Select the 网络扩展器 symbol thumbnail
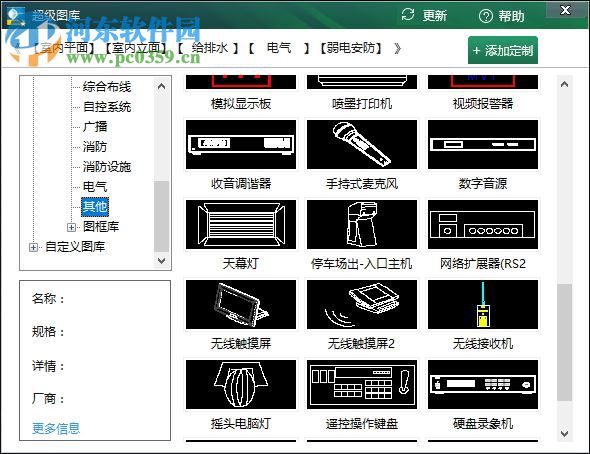The width and height of the screenshot is (590, 454). tap(483, 224)
